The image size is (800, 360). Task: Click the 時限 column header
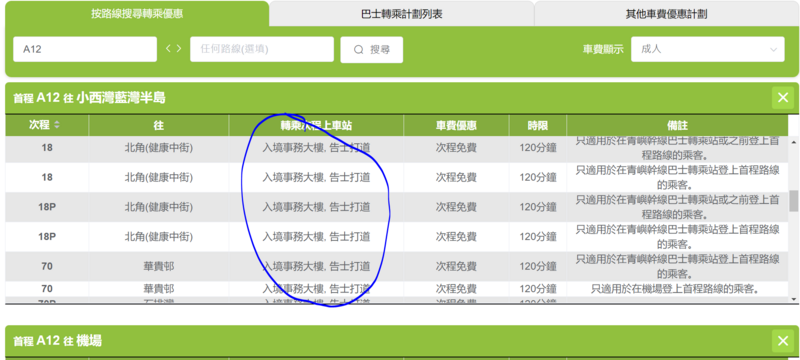coord(538,125)
